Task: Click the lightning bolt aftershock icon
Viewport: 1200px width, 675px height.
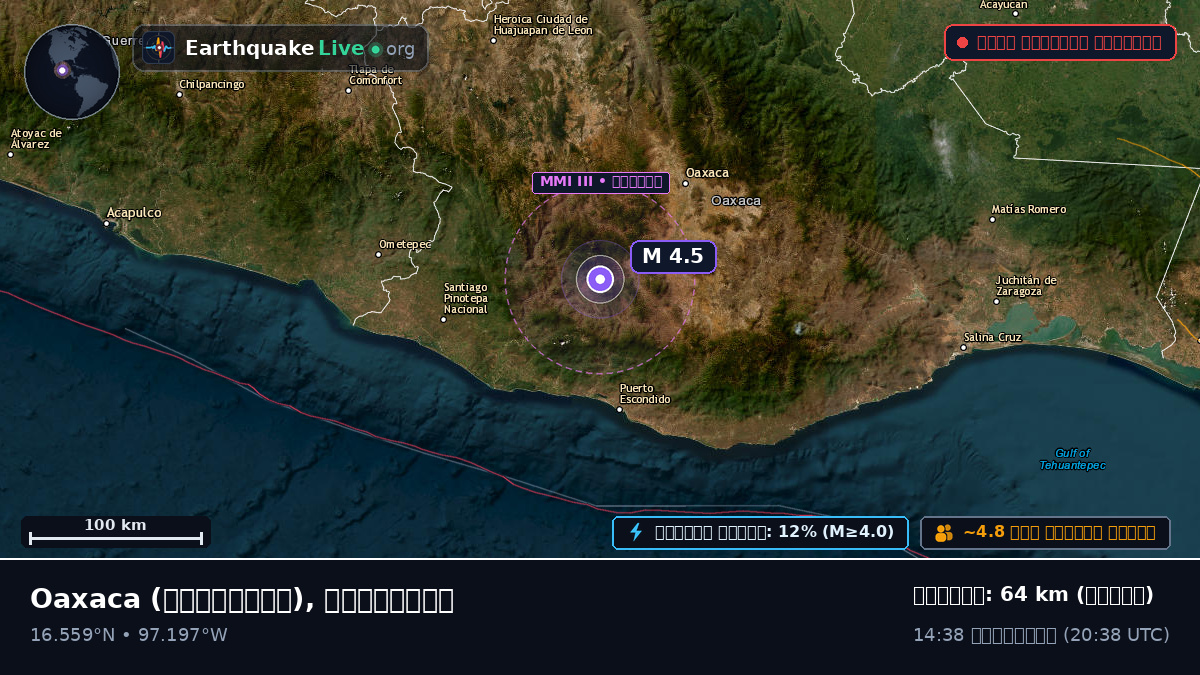Action: [636, 532]
